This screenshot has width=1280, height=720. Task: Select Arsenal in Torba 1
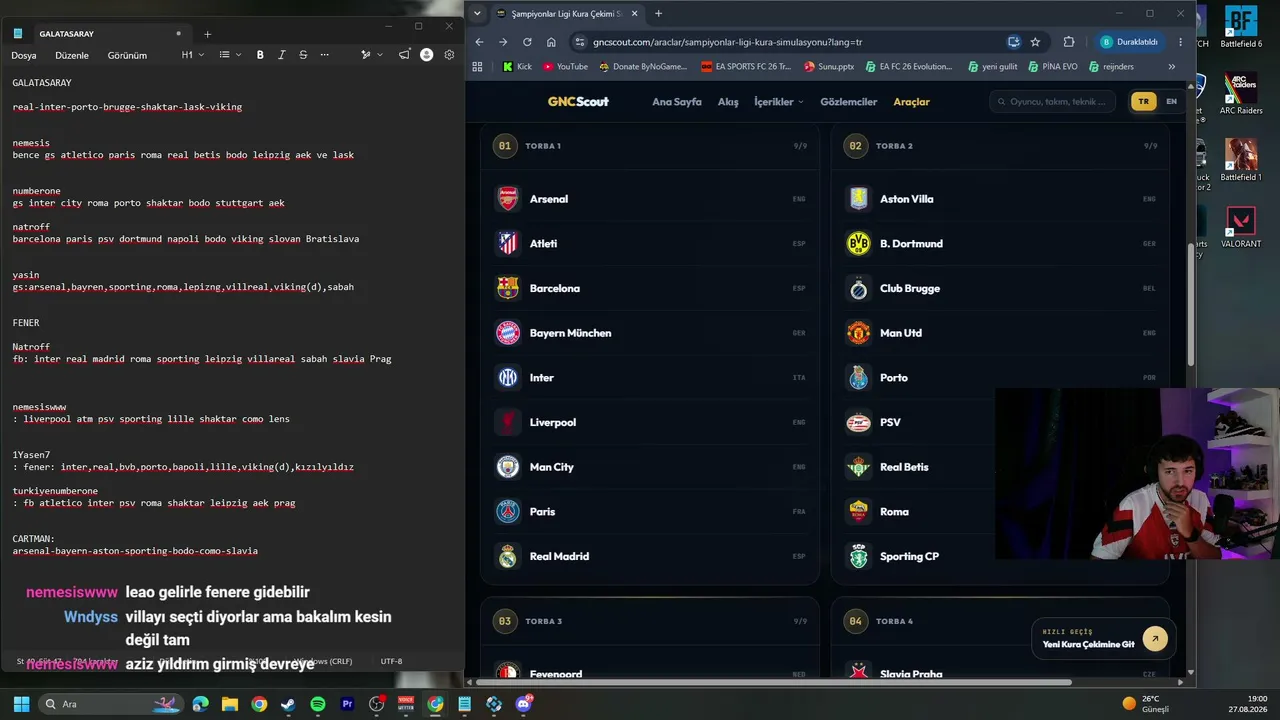tap(650, 199)
